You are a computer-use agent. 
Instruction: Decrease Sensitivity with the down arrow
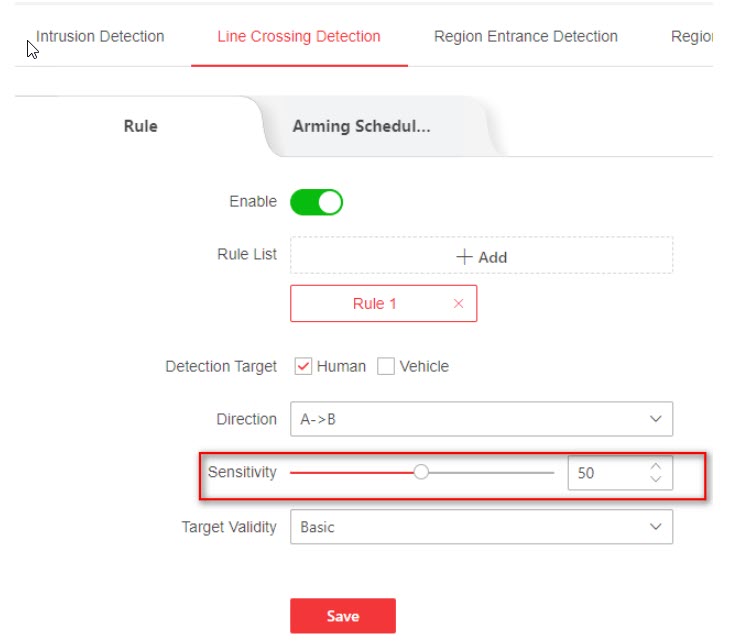click(x=656, y=480)
